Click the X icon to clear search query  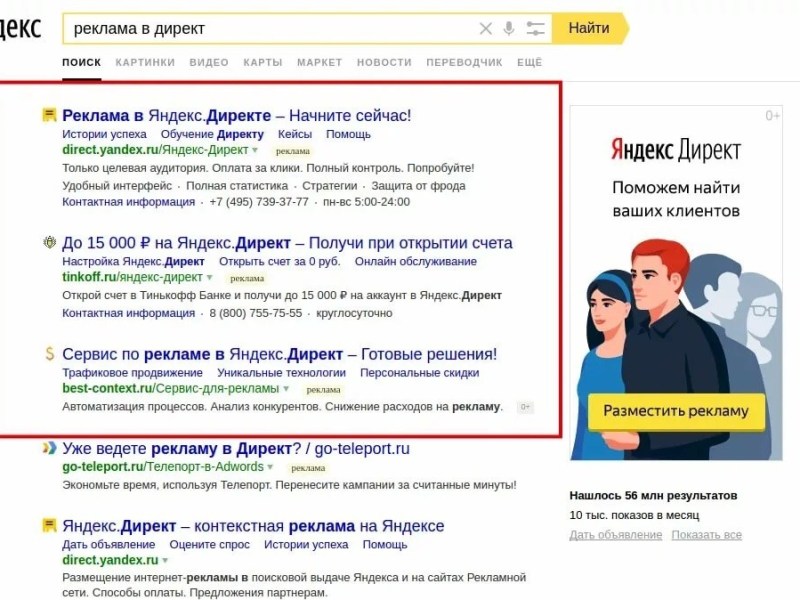485,29
